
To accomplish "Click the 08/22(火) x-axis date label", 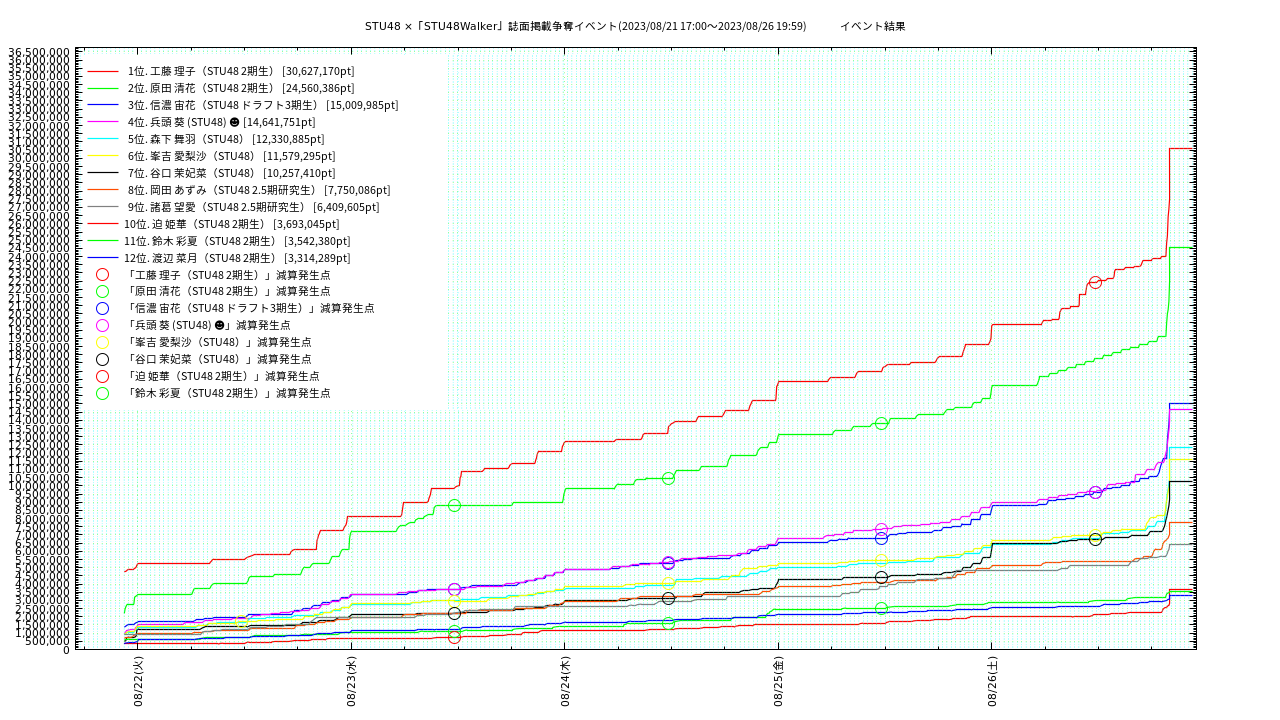I will tap(139, 682).
